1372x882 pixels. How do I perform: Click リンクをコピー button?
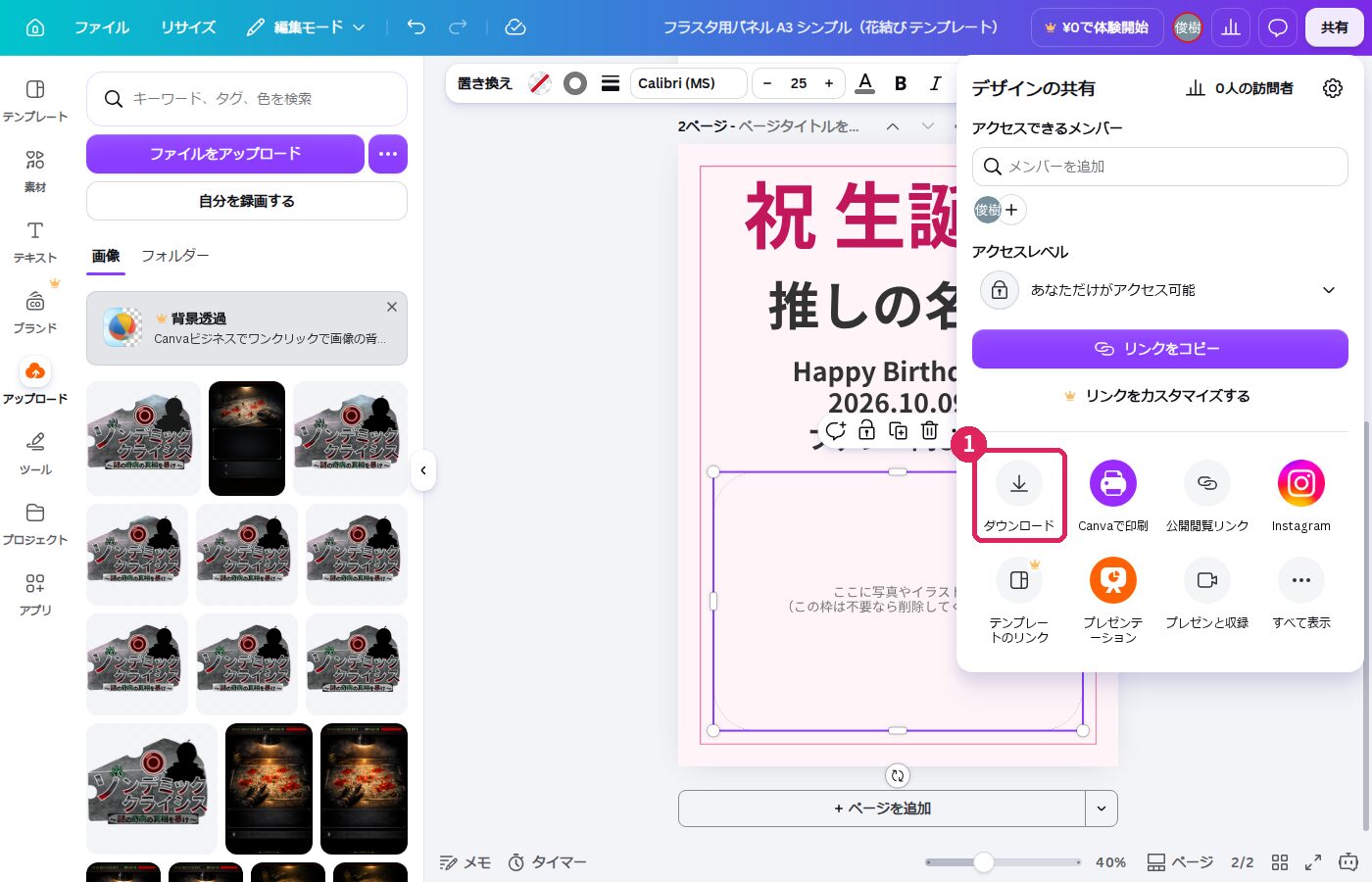(x=1160, y=349)
